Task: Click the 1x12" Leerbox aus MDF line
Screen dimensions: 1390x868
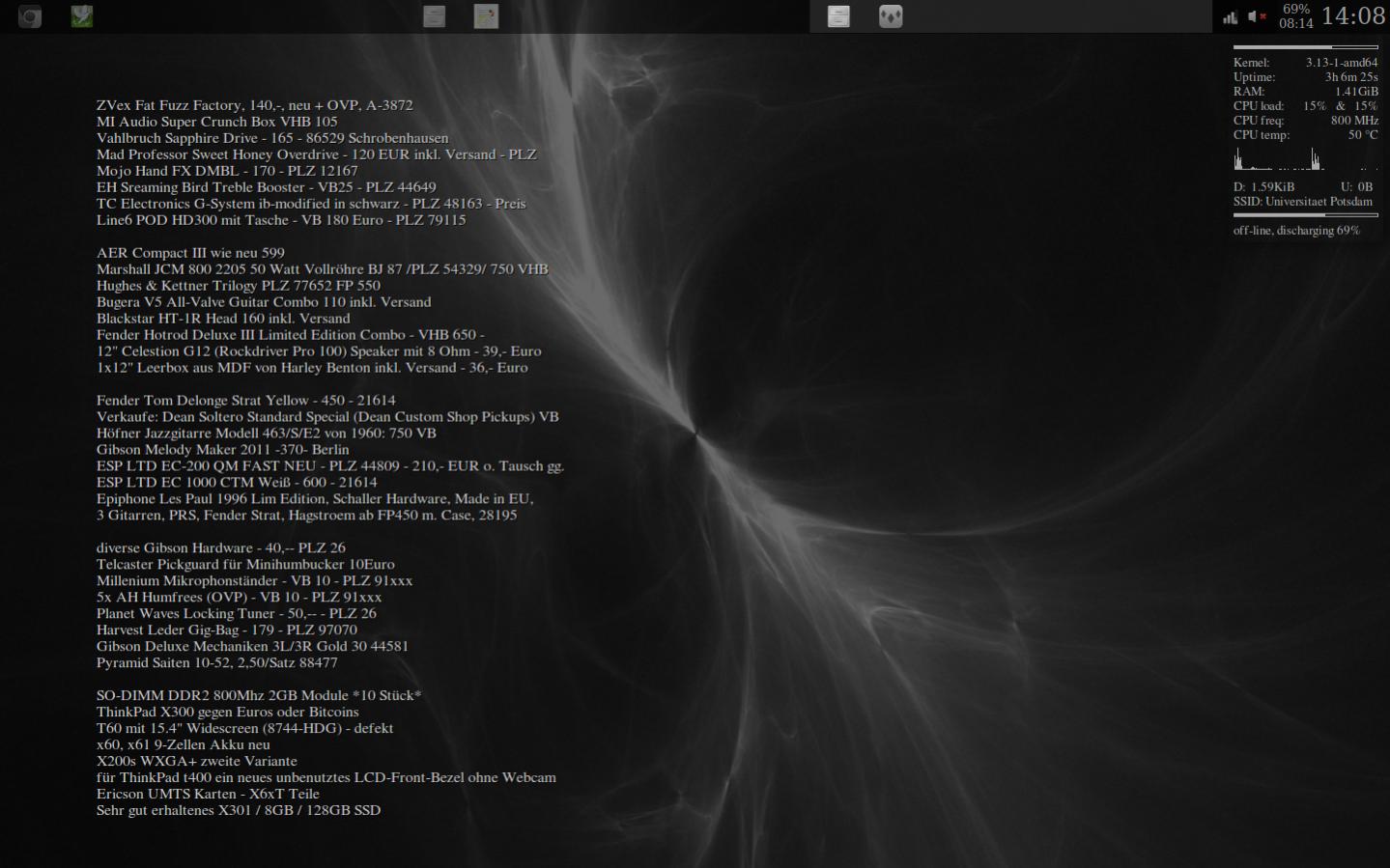Action: coord(312,368)
